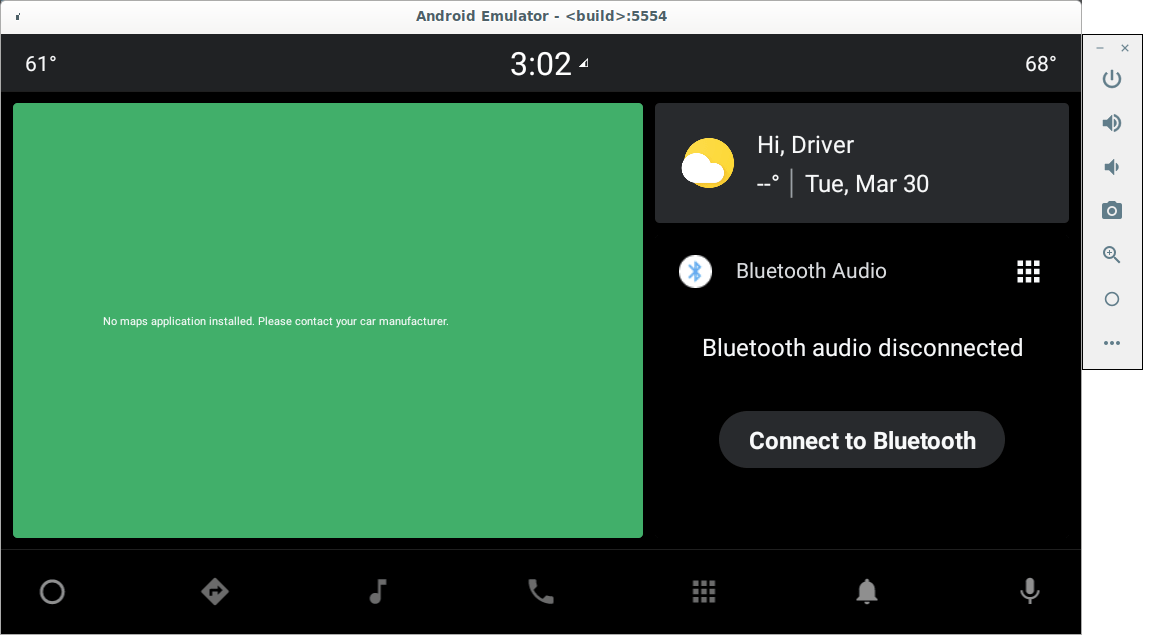Click the Tue, Mar 30 date text

867,183
